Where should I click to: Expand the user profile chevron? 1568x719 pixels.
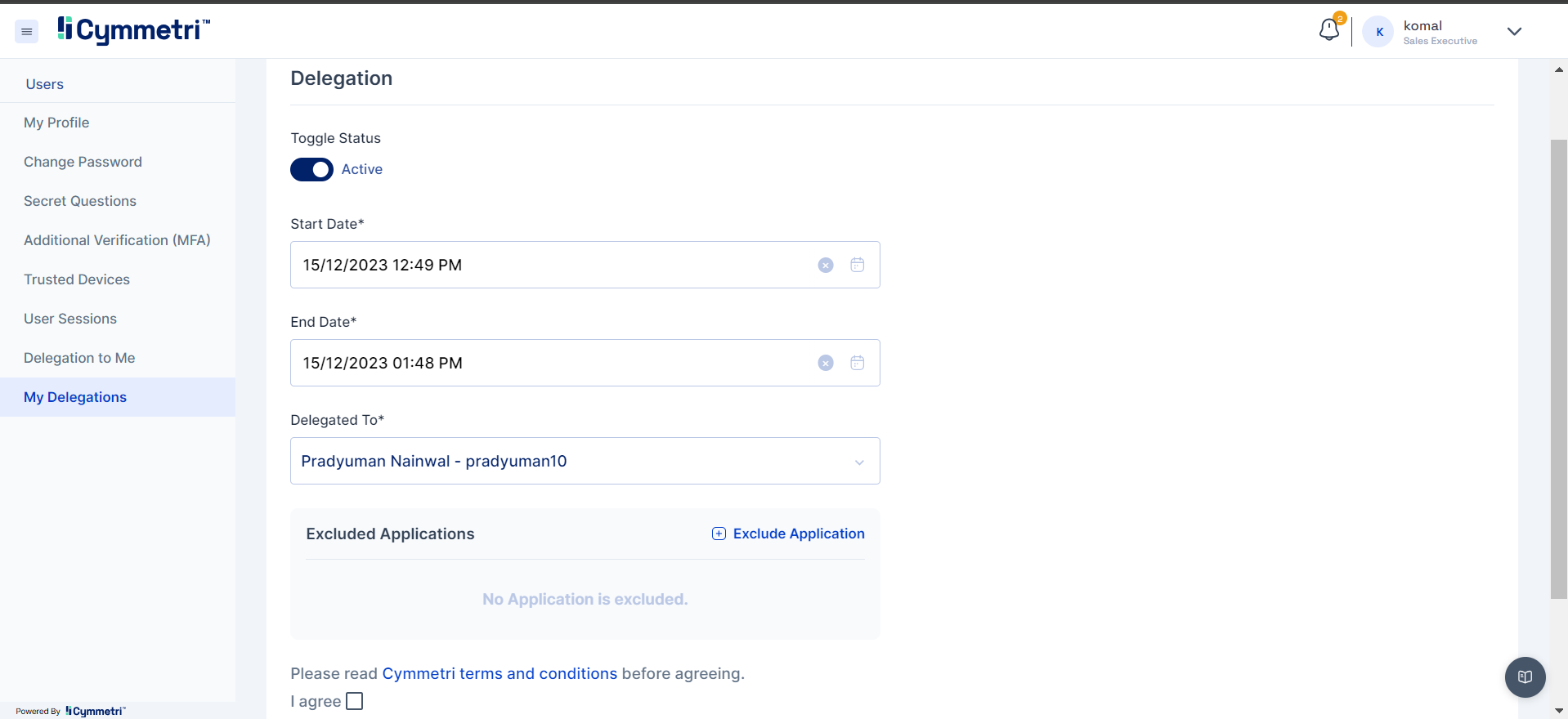(1514, 32)
